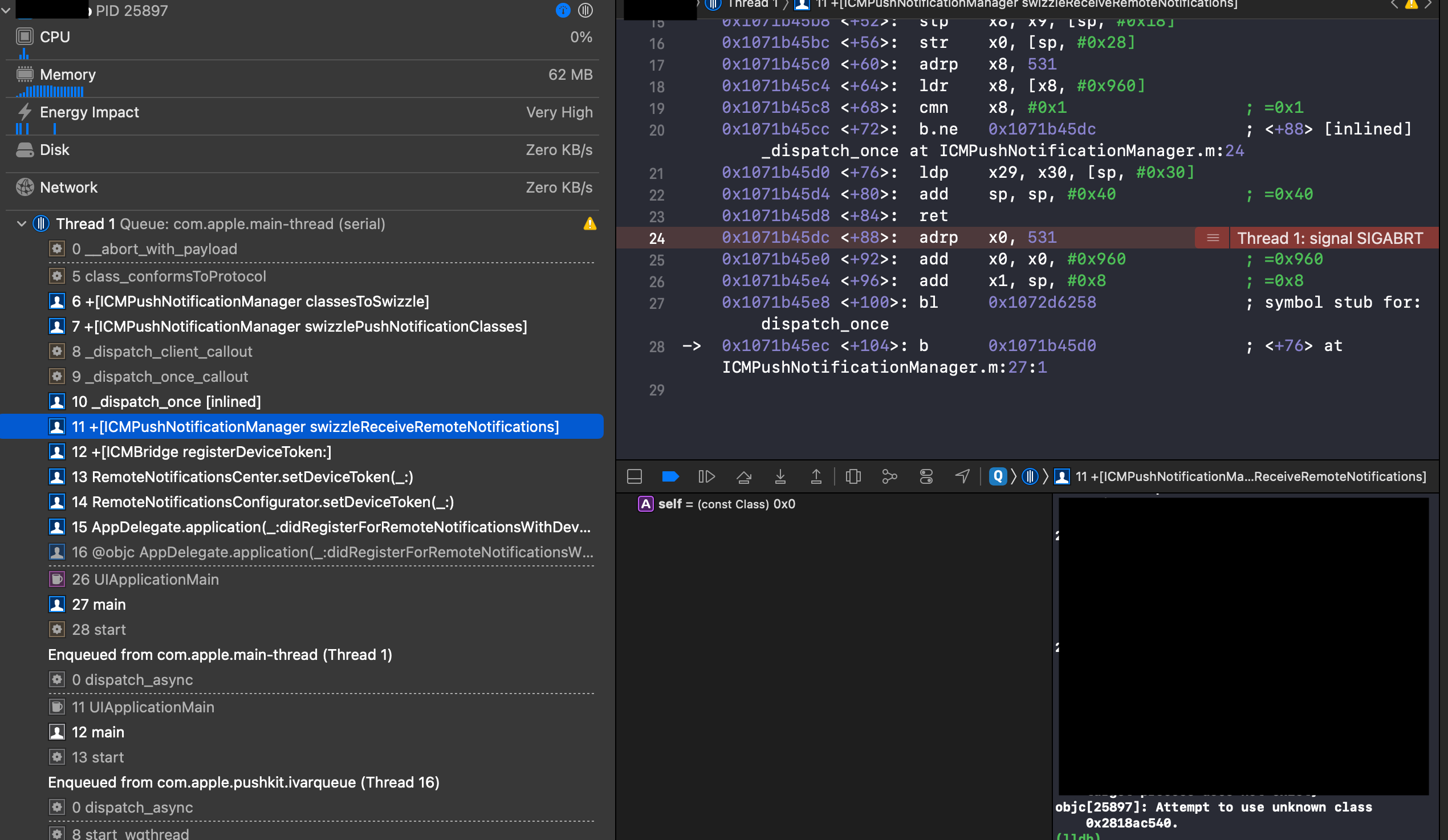The height and width of the screenshot is (840, 1448).
Task: Click the jump bar issue warning icon
Action: [1411, 5]
